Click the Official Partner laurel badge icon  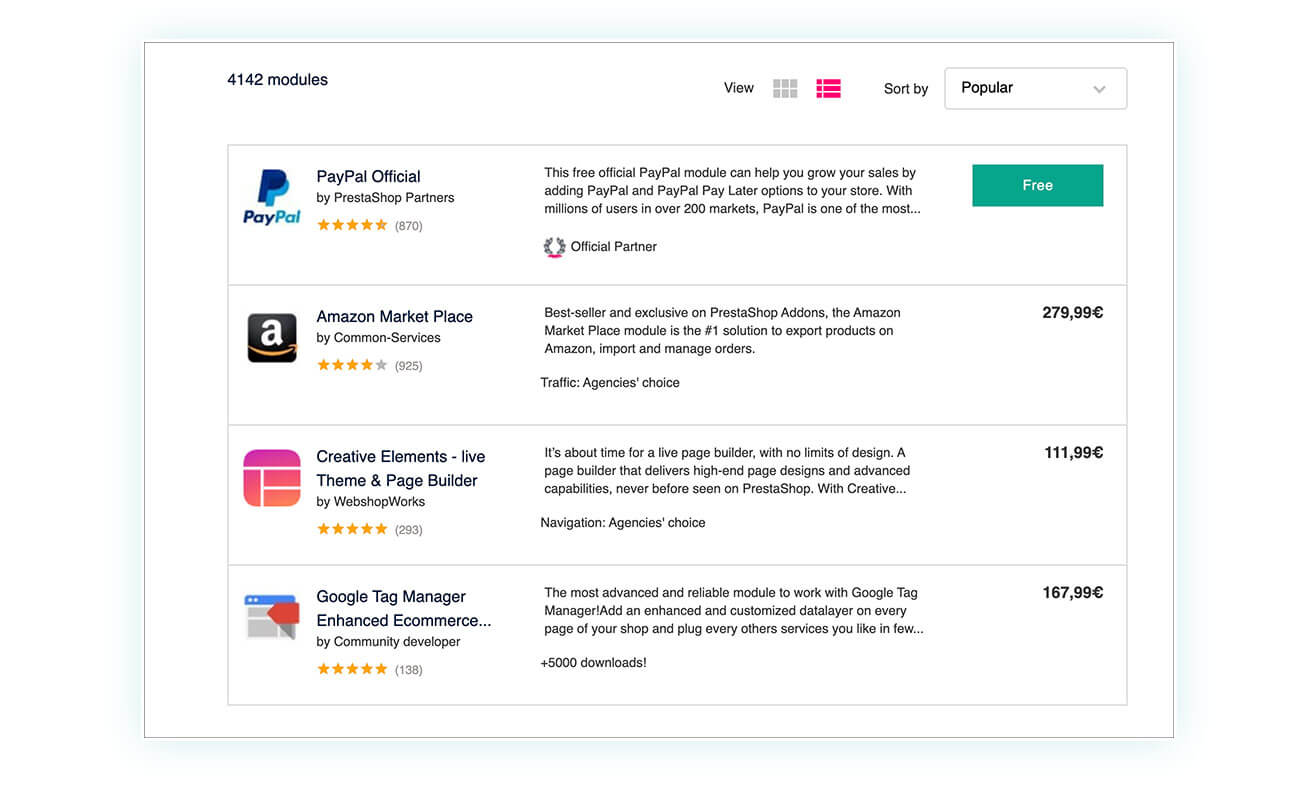click(554, 247)
